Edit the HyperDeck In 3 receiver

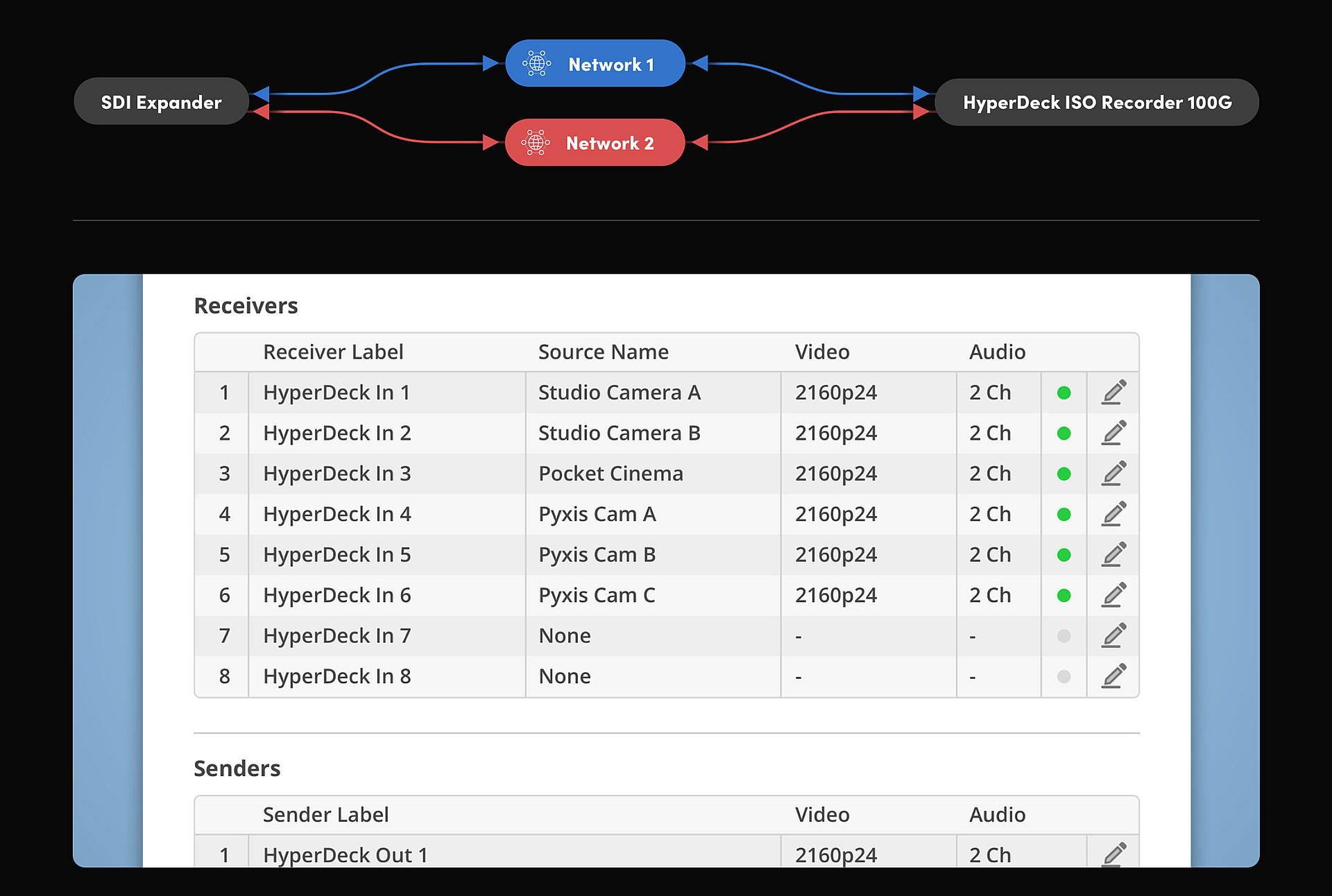point(1113,474)
